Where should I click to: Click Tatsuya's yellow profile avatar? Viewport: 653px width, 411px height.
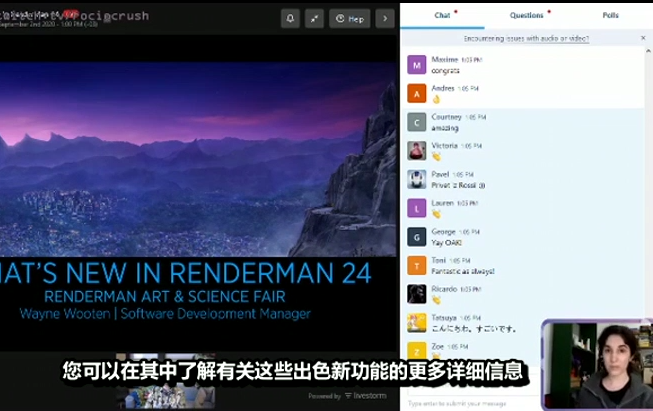(416, 324)
